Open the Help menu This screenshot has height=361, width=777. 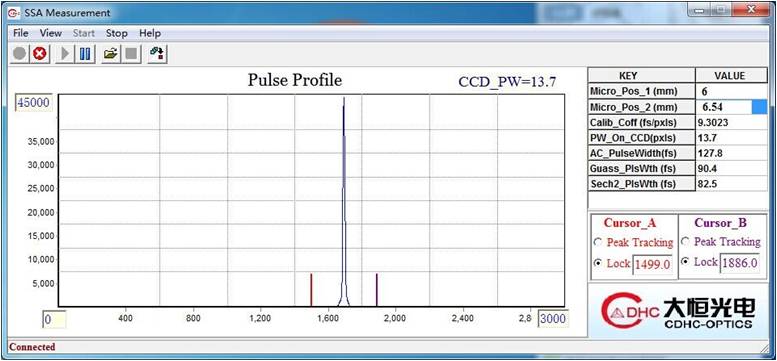coord(150,33)
